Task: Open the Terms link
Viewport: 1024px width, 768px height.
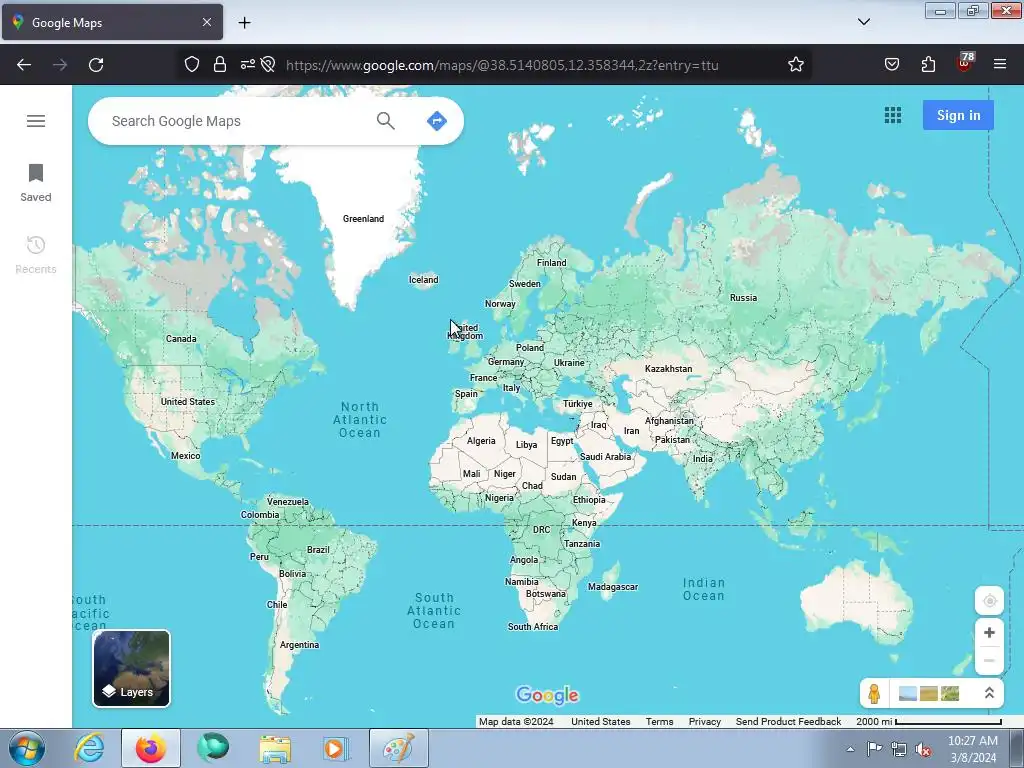Action: (x=660, y=722)
